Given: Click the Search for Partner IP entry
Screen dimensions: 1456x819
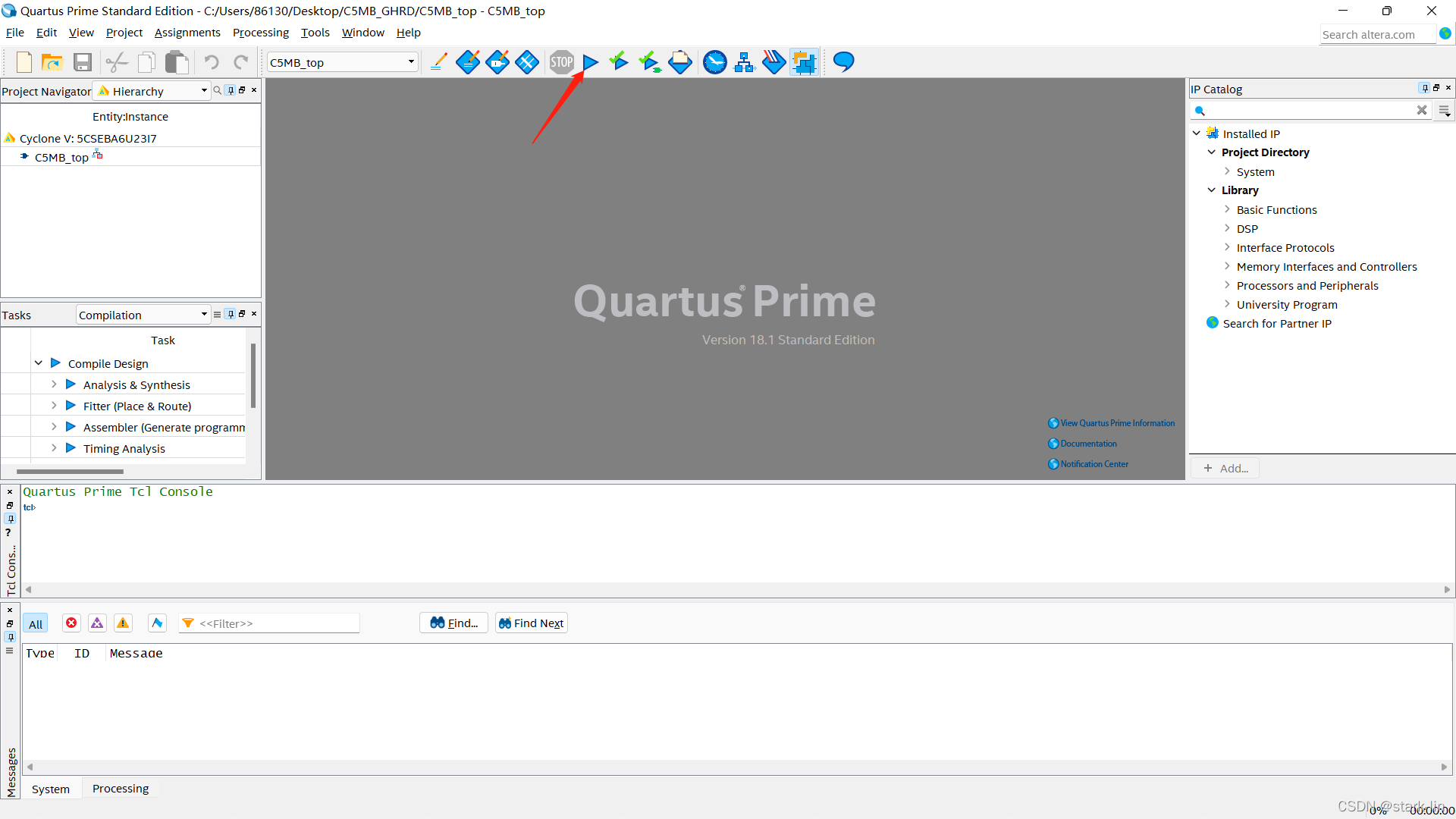Looking at the screenshot, I should point(1277,324).
